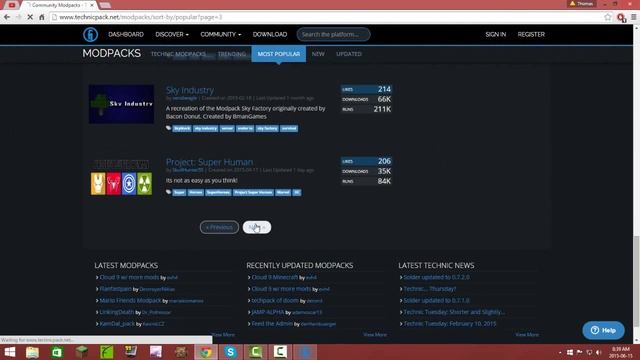This screenshot has height=360, width=640.
Task: Click the page vertical scrollbar thumb
Action: click(x=636, y=281)
